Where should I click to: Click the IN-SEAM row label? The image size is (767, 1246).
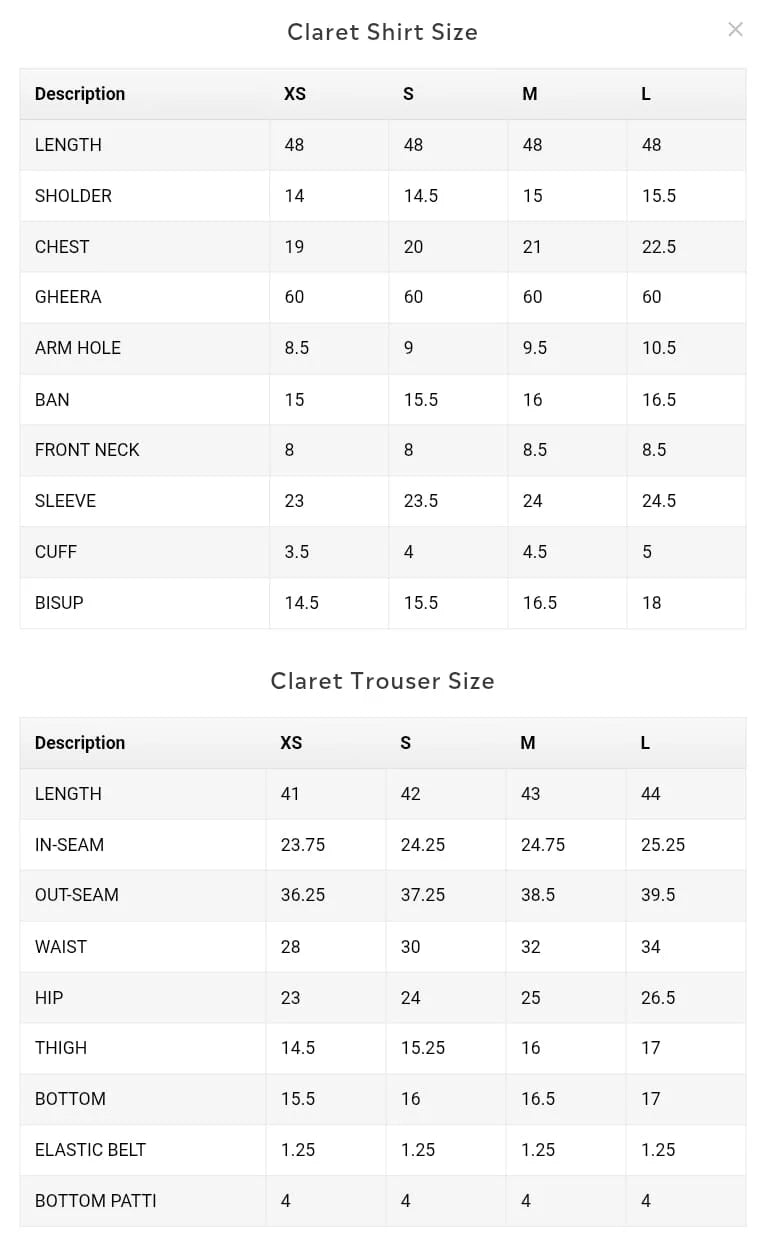tap(69, 845)
